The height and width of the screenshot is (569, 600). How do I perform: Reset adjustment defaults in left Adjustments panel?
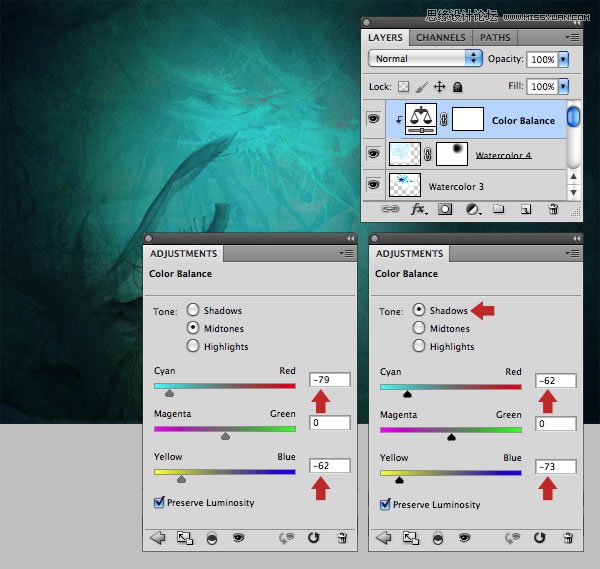pos(313,538)
